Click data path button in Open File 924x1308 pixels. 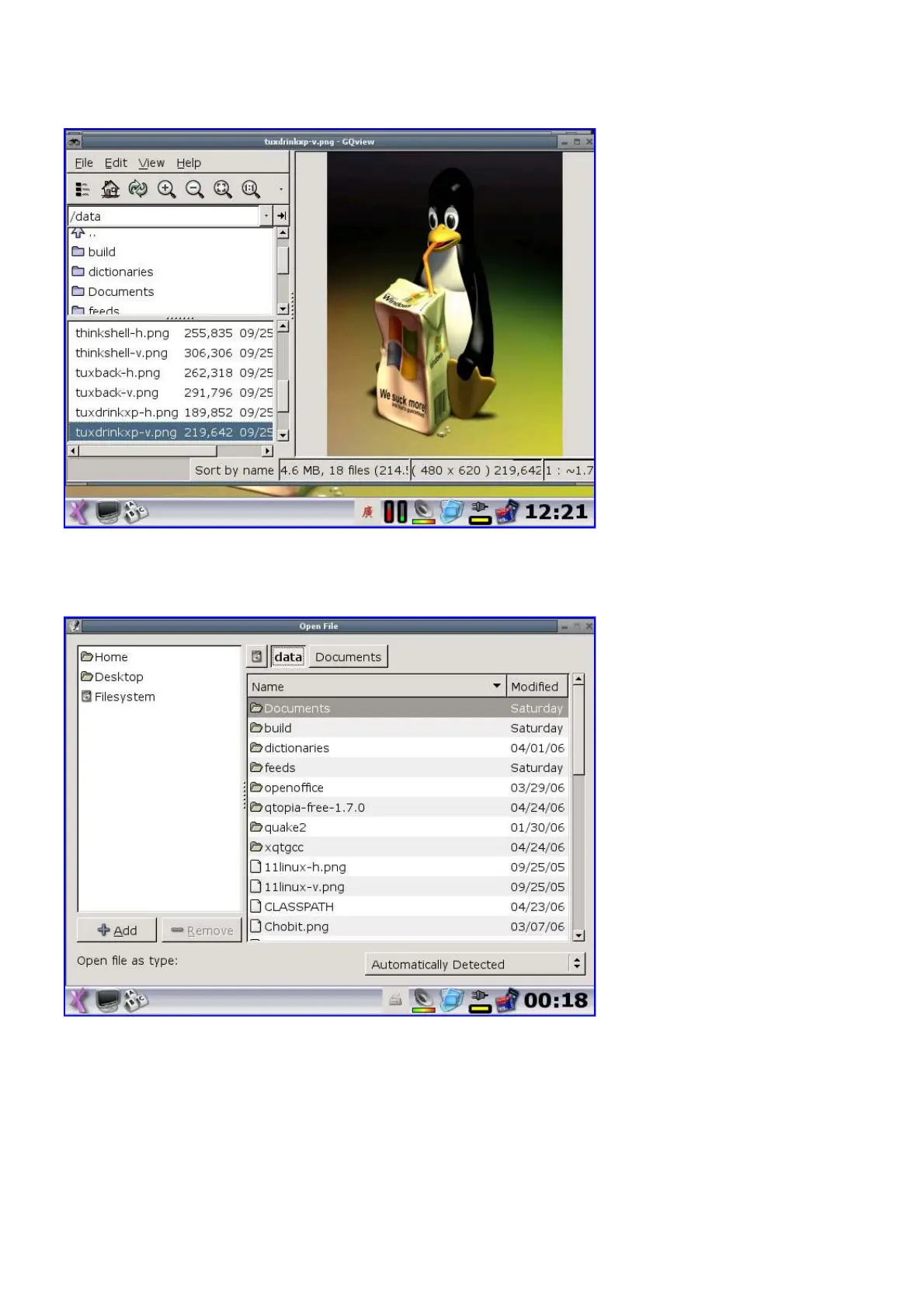288,656
